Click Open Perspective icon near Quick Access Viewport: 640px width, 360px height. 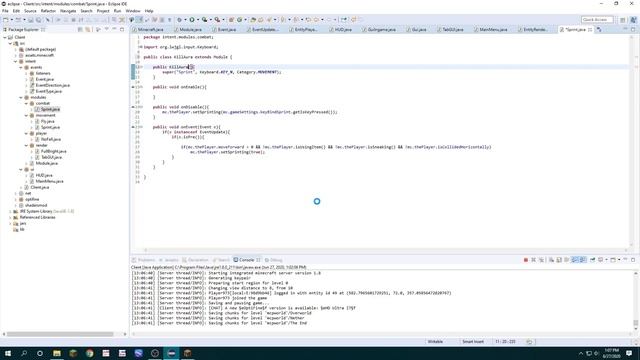(x=622, y=20)
